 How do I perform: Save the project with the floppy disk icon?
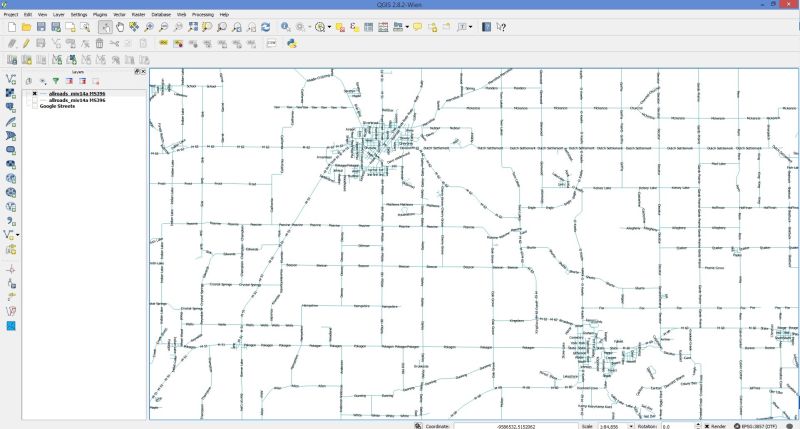point(41,27)
